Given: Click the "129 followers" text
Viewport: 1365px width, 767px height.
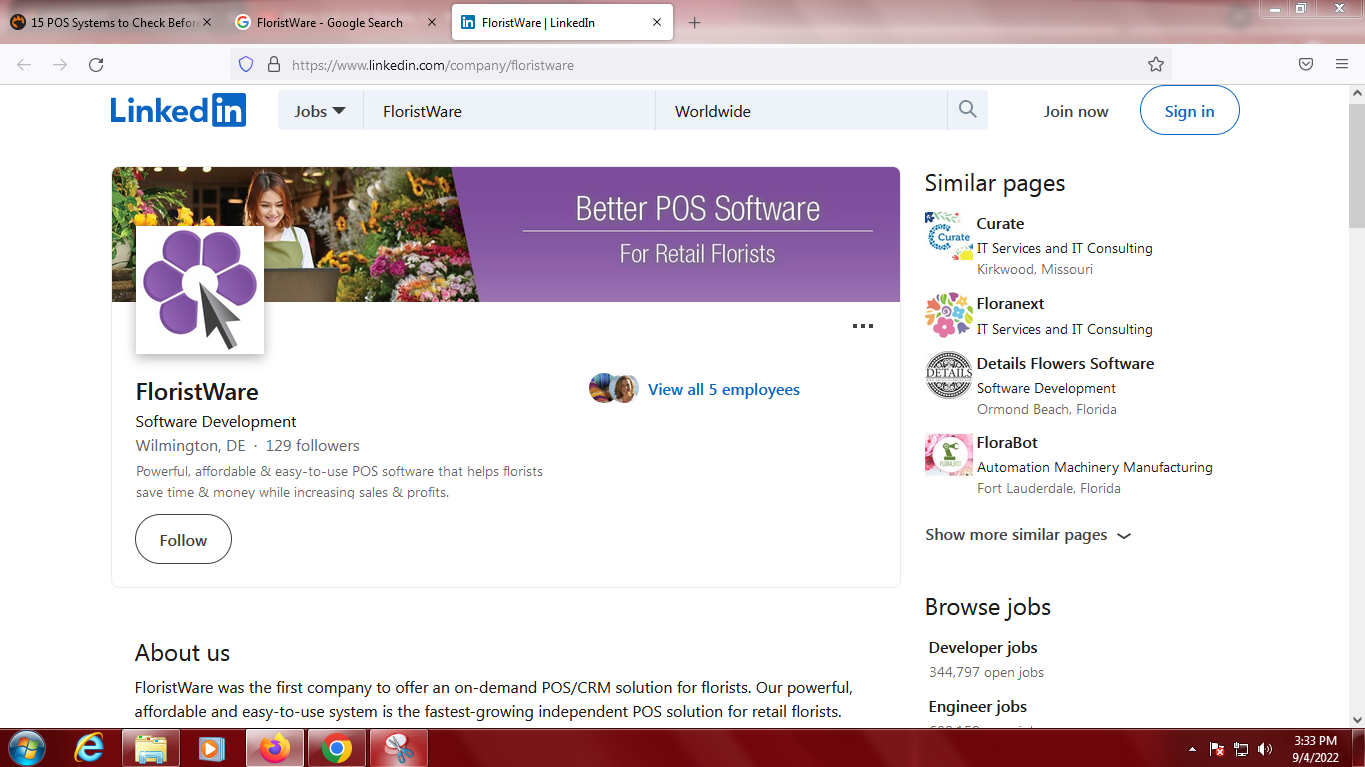Looking at the screenshot, I should [312, 445].
